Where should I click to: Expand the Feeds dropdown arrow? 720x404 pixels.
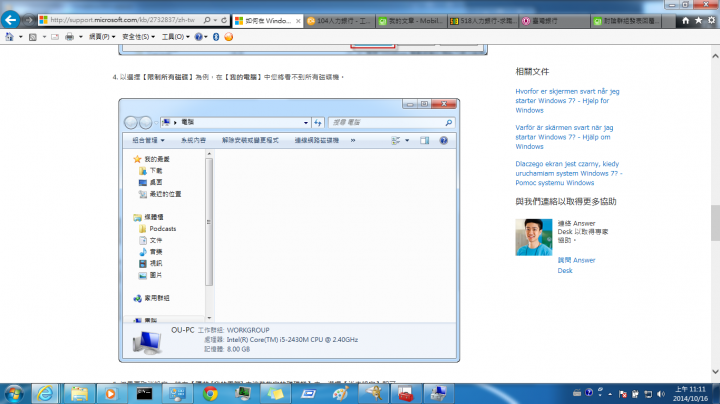pyautogui.click(x=44, y=37)
